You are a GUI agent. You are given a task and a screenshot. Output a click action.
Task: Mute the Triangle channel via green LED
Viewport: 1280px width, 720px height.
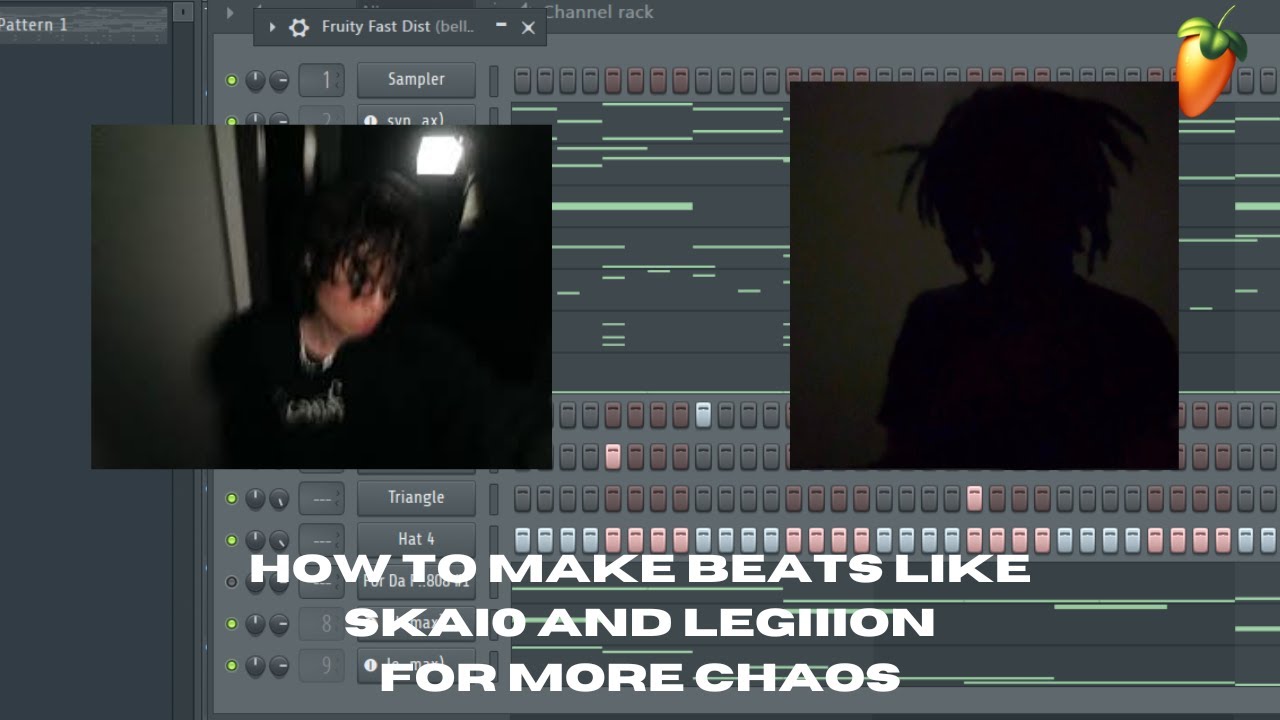click(x=232, y=498)
